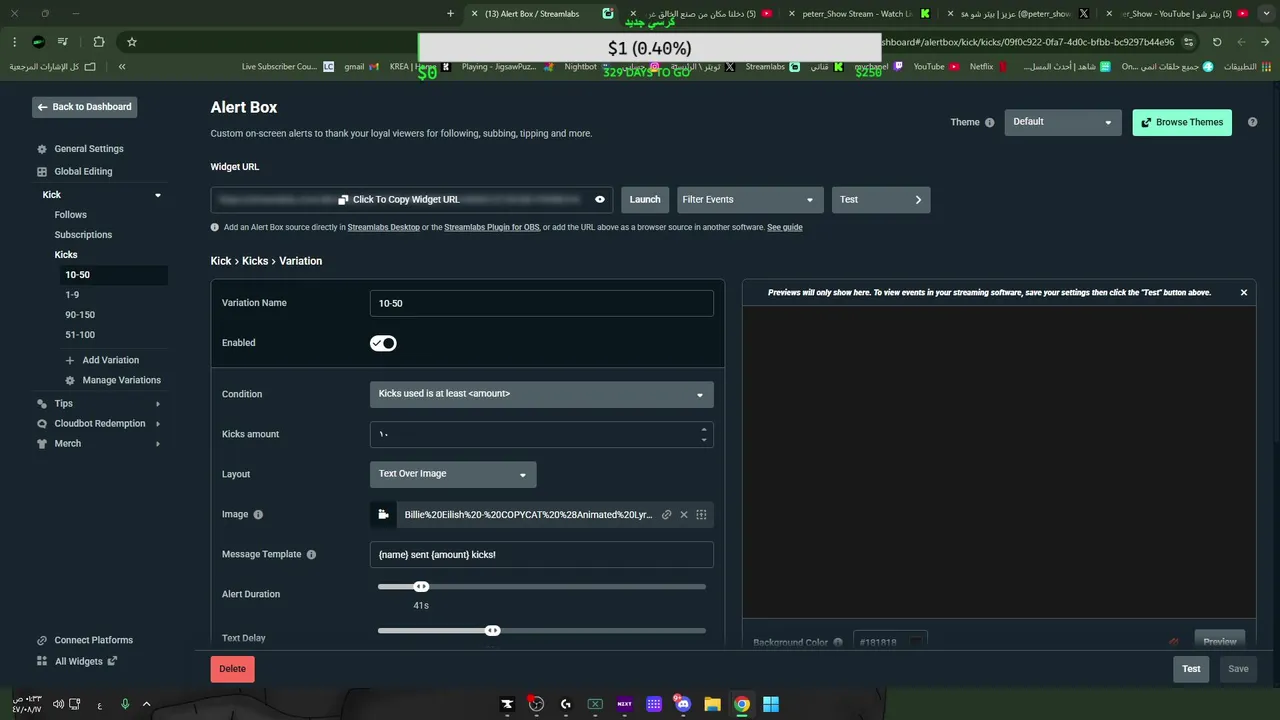Viewport: 1280px width, 720px height.
Task: Click the green microphone tray icon
Action: click(x=125, y=704)
